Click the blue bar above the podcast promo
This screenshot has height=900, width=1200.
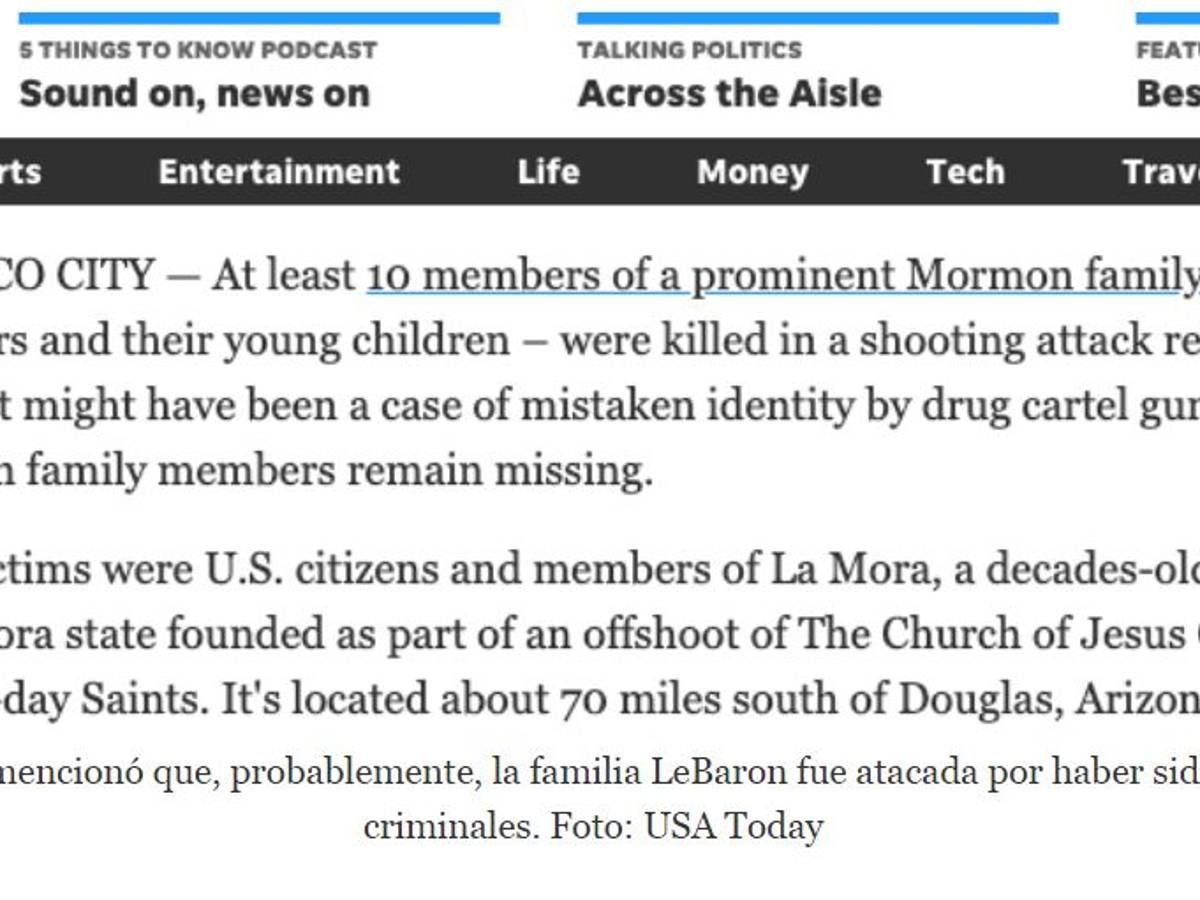[x=259, y=18]
